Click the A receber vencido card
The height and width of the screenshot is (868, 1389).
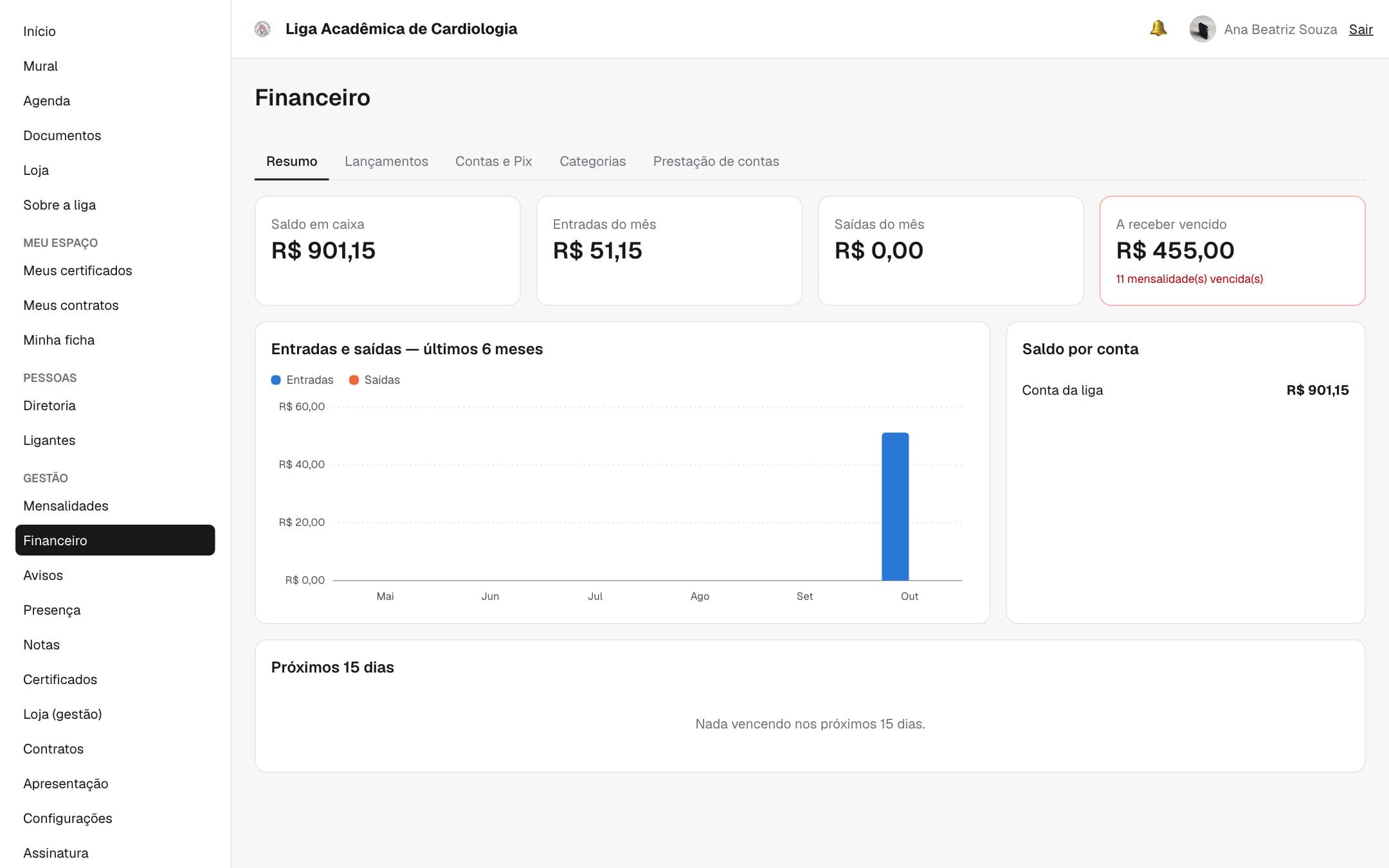click(1232, 251)
